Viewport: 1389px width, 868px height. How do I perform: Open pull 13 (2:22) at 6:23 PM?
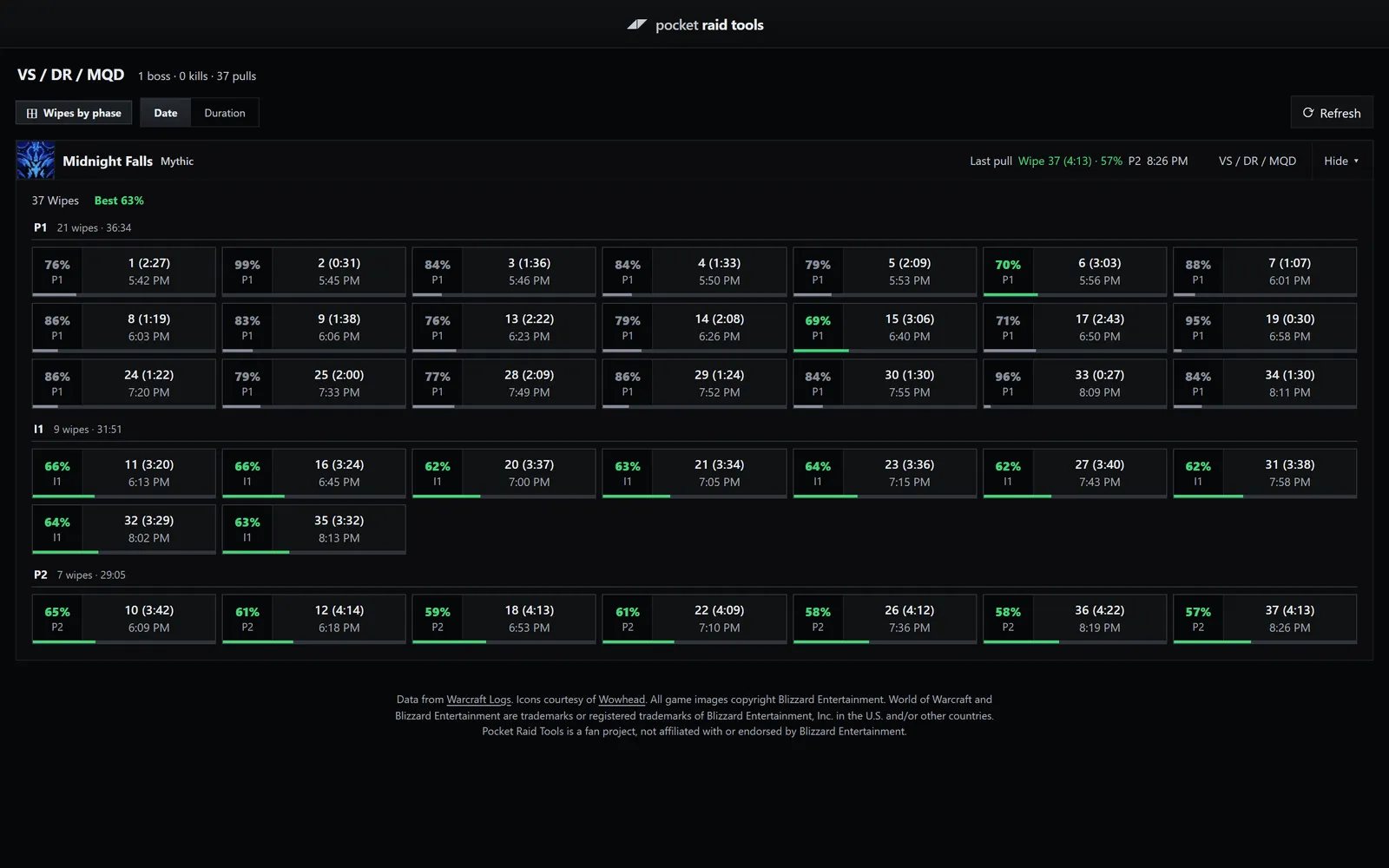(x=504, y=328)
